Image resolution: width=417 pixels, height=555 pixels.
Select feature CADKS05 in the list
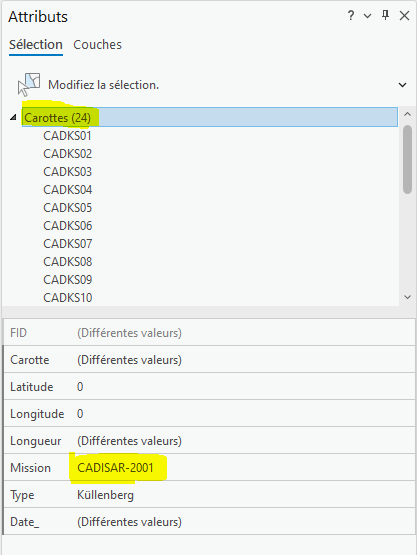tap(68, 208)
